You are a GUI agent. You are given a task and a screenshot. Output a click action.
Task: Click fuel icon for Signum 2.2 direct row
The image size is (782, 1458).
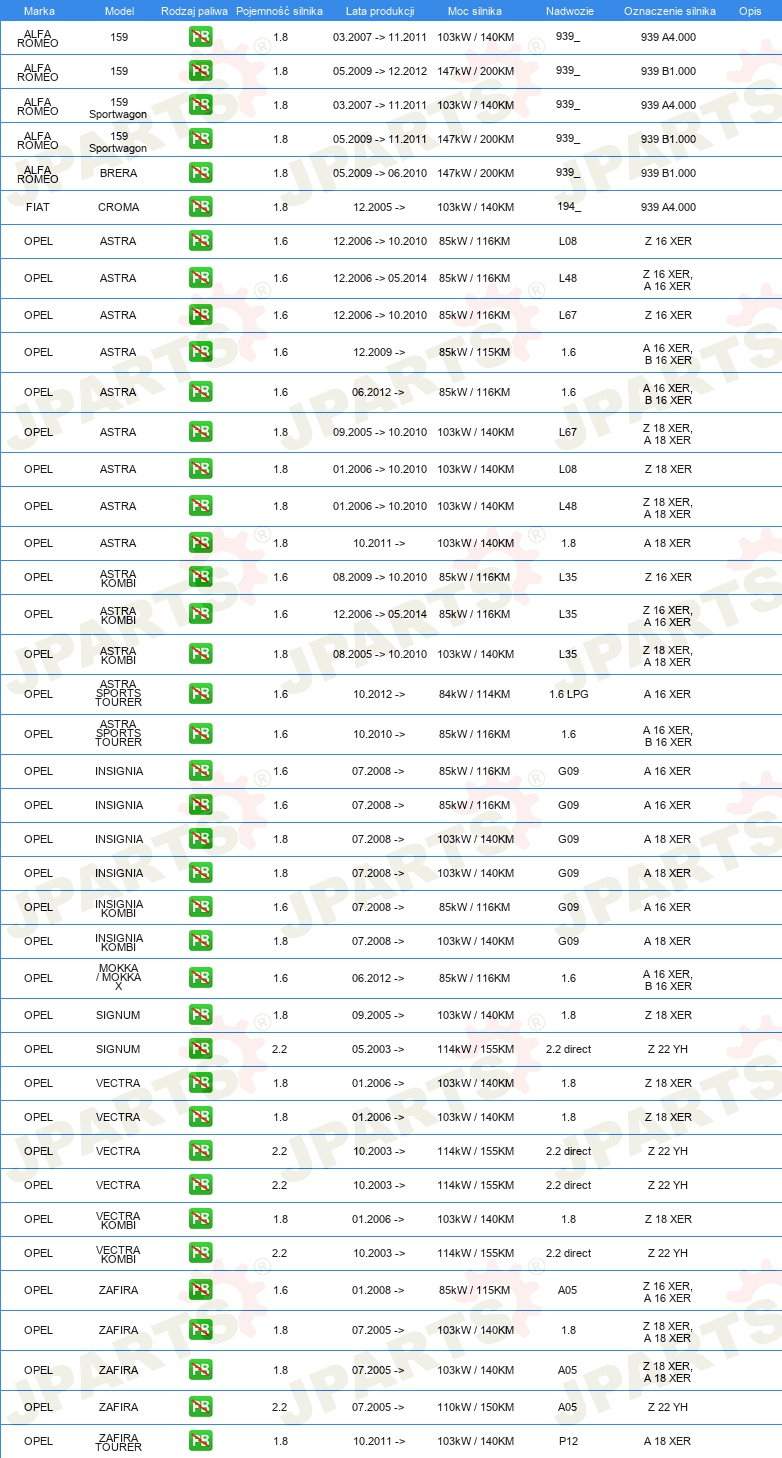coord(200,1049)
